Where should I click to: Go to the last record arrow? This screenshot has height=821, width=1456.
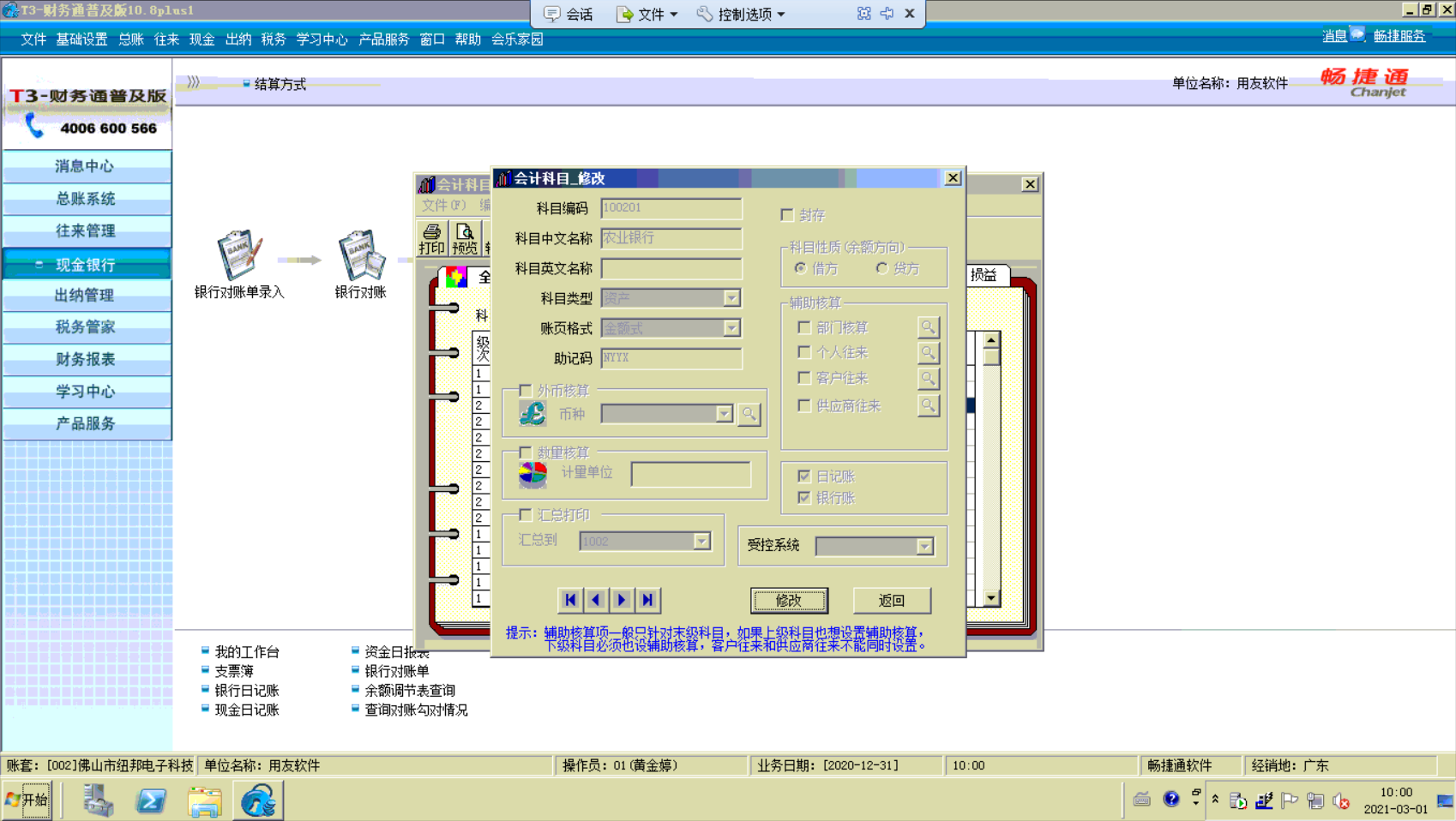tap(647, 600)
